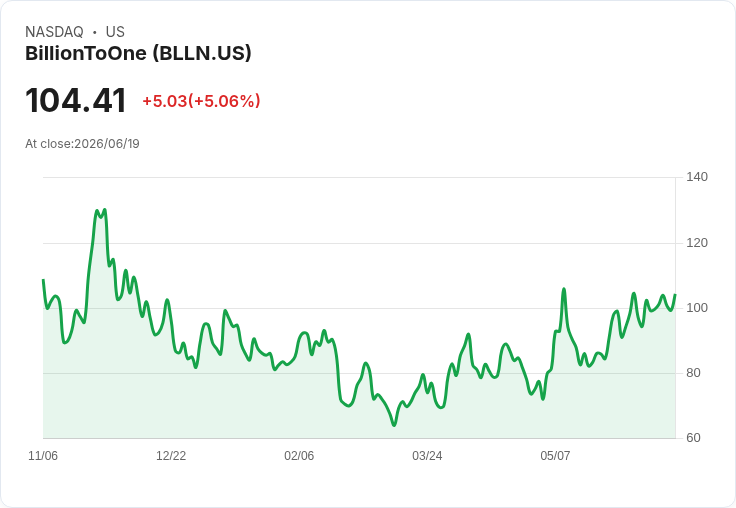Select the NASDAQ exchange label
736x508 pixels.
coord(54,32)
